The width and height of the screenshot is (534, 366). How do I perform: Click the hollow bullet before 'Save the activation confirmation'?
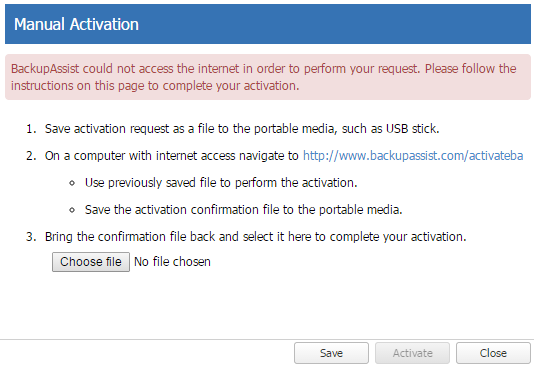[72, 210]
